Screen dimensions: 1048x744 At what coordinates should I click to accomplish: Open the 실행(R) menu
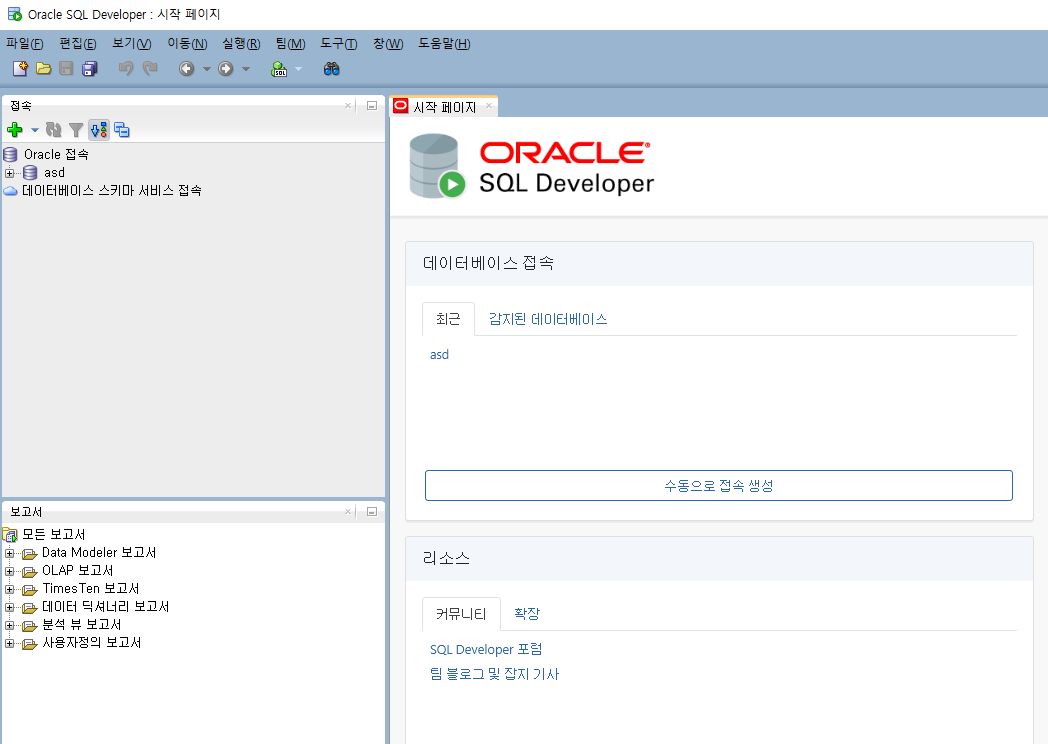(x=241, y=43)
